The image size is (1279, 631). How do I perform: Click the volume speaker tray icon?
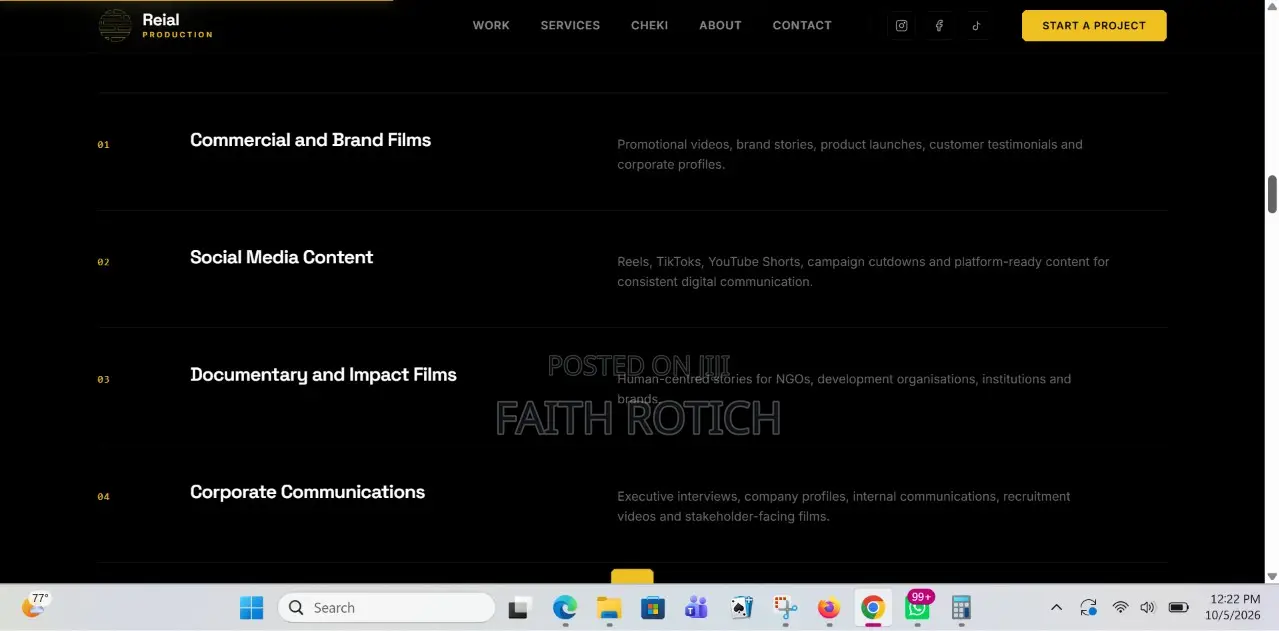[x=1147, y=607]
